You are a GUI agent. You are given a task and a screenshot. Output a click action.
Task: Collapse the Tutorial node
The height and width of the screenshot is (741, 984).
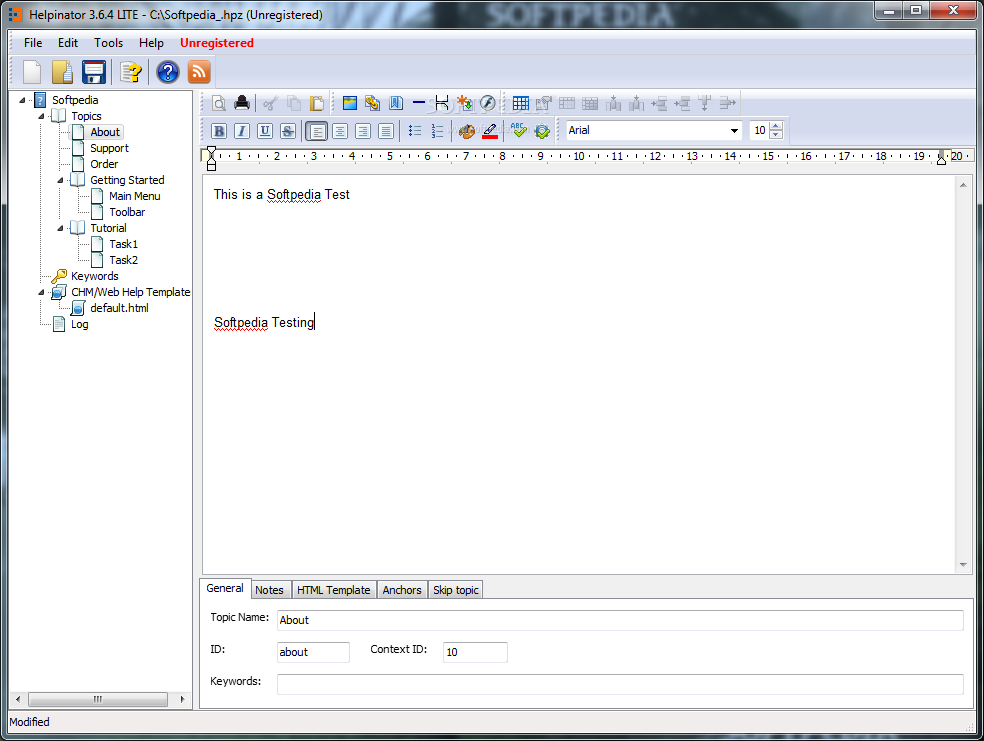[x=60, y=228]
